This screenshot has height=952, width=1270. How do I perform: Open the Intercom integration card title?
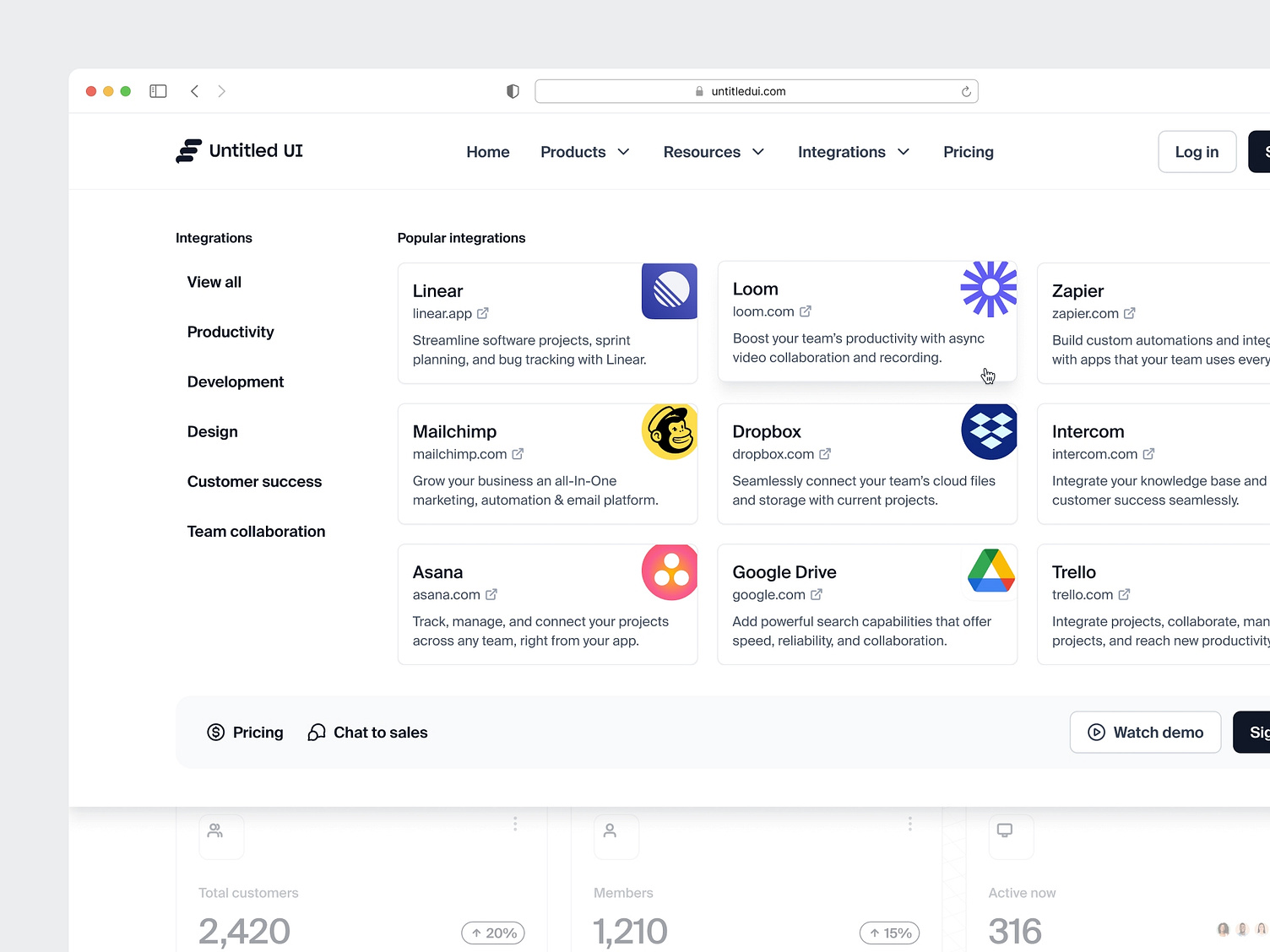click(1088, 431)
